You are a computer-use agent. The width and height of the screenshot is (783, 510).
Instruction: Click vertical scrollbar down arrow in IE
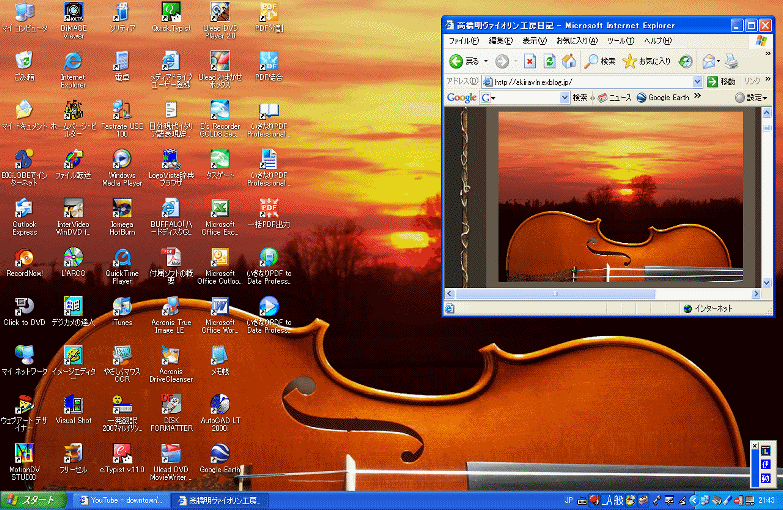pyautogui.click(x=767, y=283)
